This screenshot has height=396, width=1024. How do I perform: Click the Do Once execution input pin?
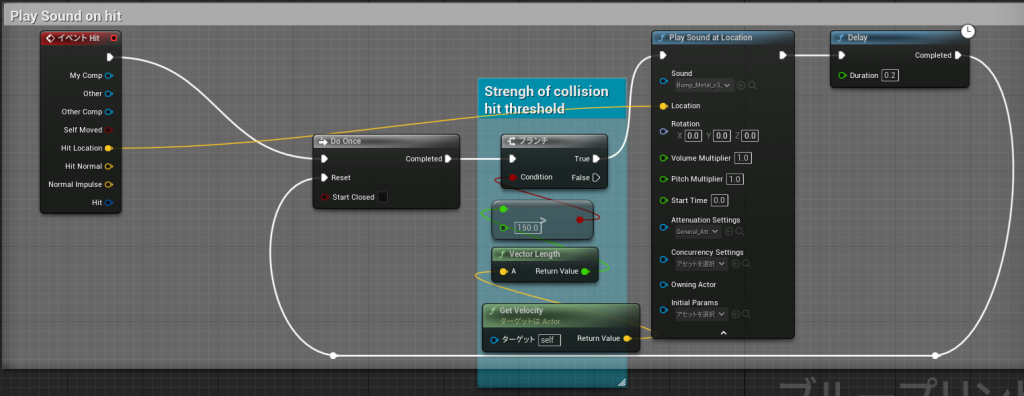(325, 159)
